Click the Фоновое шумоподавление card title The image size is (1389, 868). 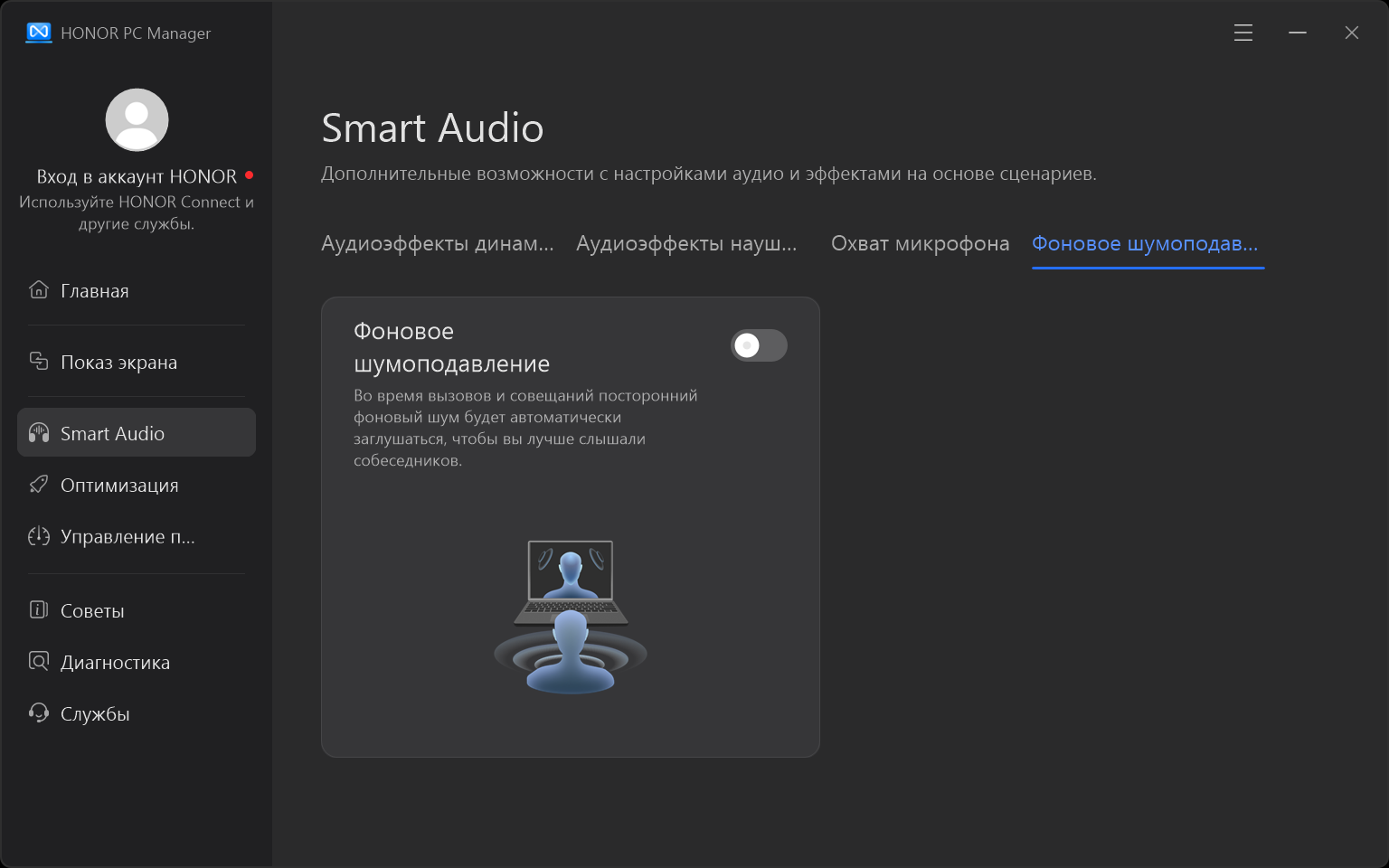(x=451, y=347)
